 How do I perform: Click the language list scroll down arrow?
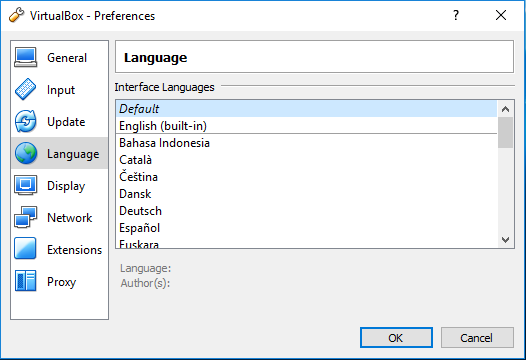click(506, 240)
